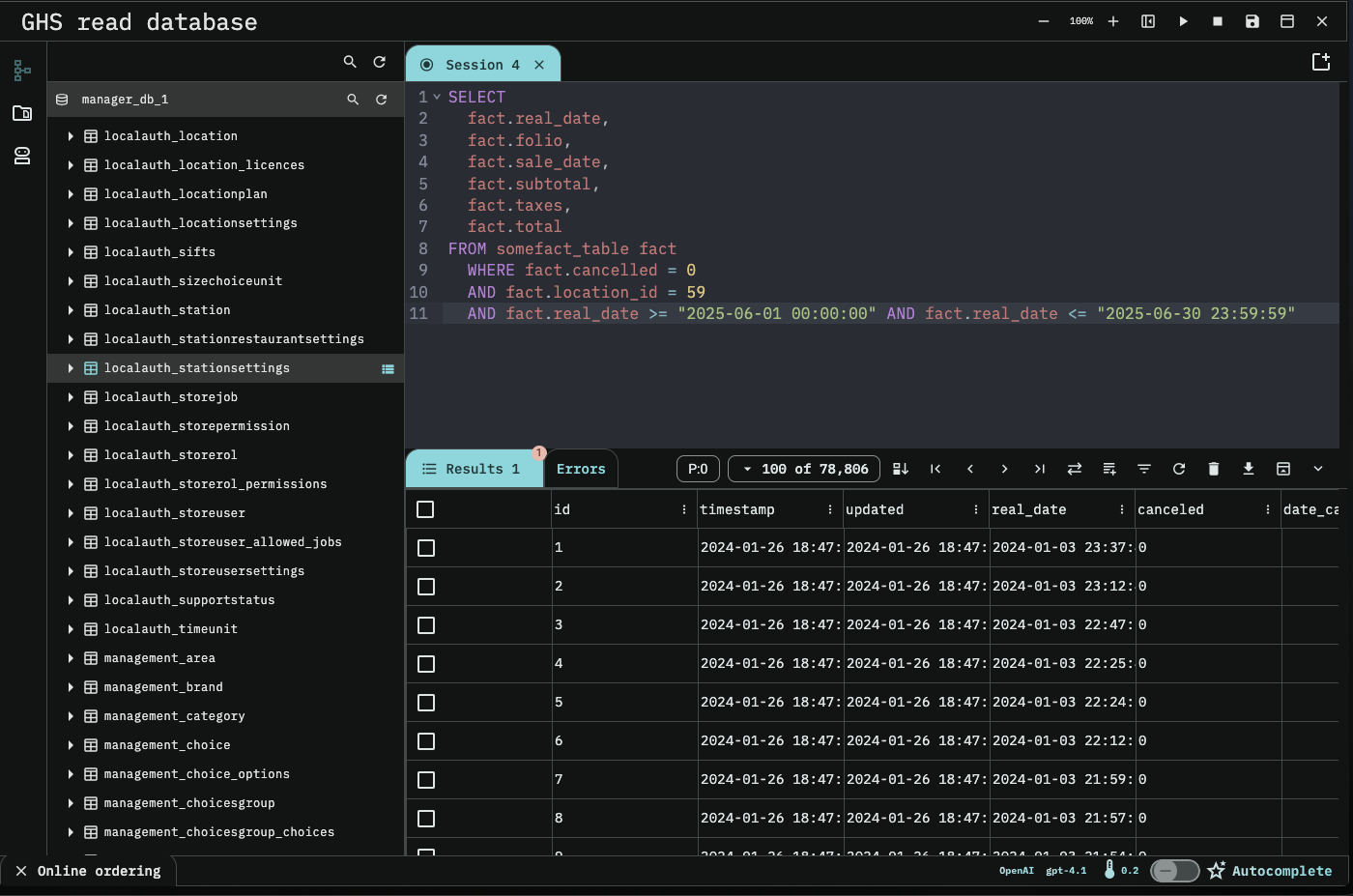
Task: Check the checkbox for row id 4
Action: (x=426, y=664)
